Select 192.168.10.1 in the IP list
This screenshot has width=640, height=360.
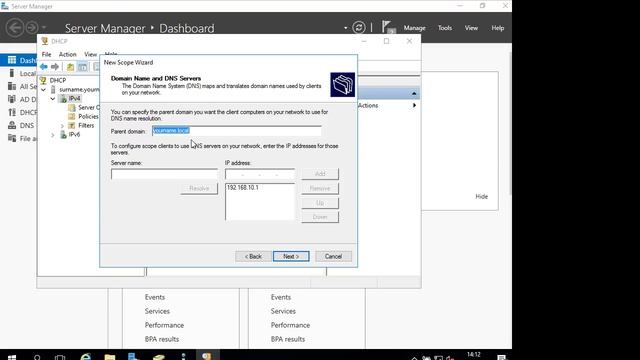pos(243,187)
